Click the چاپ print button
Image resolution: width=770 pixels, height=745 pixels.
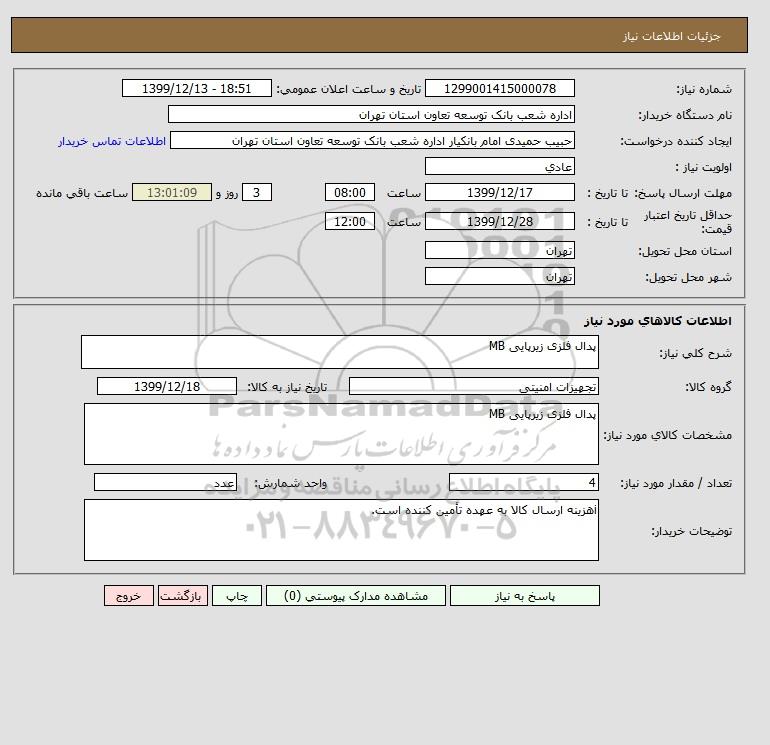[x=237, y=596]
